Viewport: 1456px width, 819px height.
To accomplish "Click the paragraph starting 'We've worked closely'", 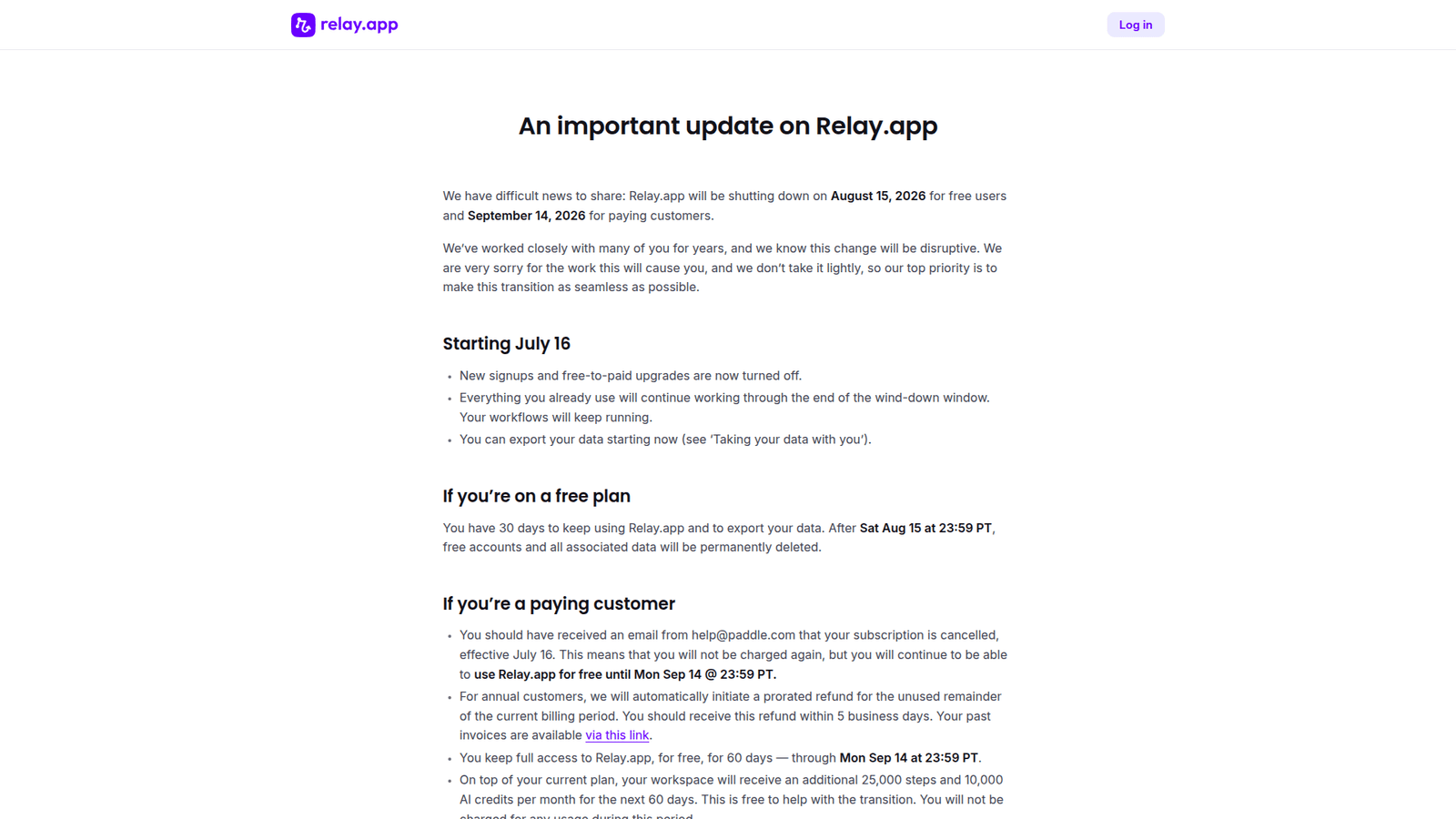I will click(x=723, y=268).
